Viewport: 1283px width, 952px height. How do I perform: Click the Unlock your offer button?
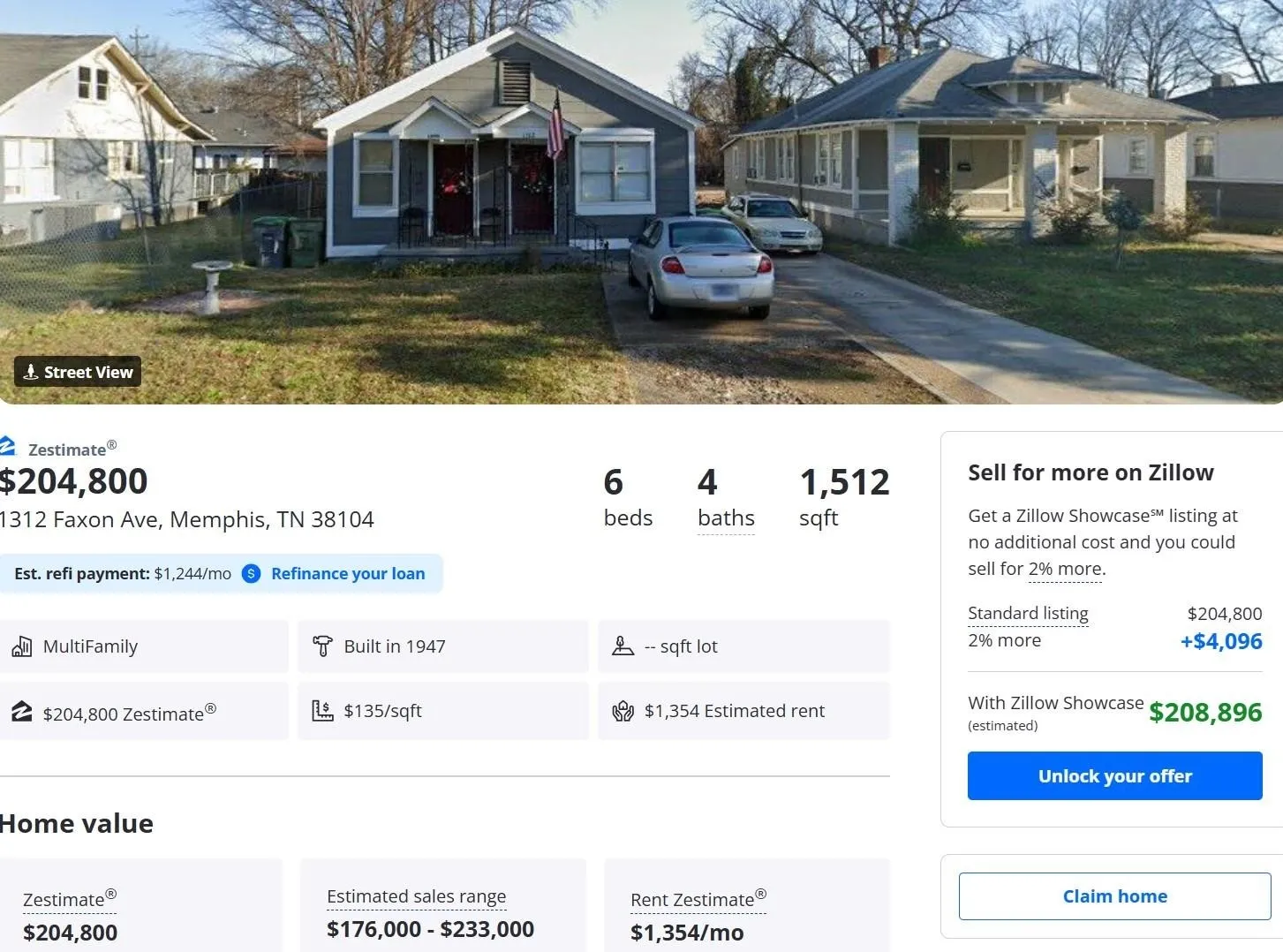pos(1114,776)
